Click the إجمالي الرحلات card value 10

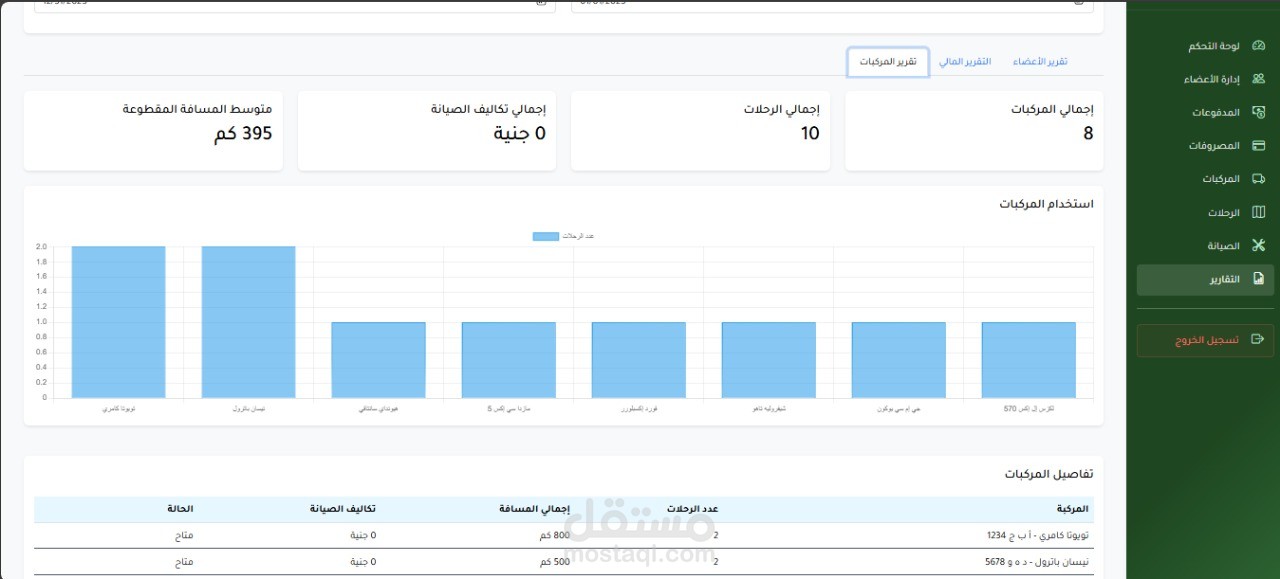pyautogui.click(x=810, y=134)
